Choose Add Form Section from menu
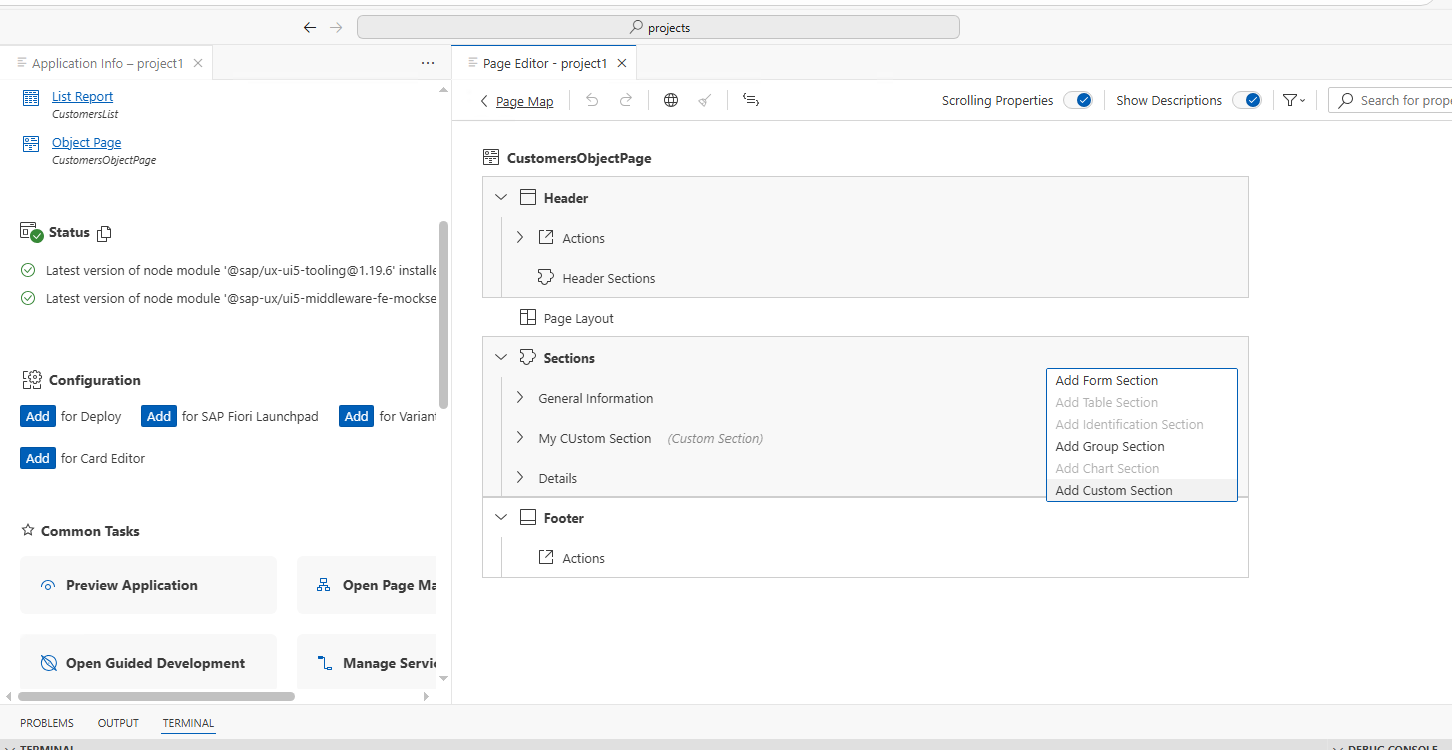 pyautogui.click(x=1106, y=380)
